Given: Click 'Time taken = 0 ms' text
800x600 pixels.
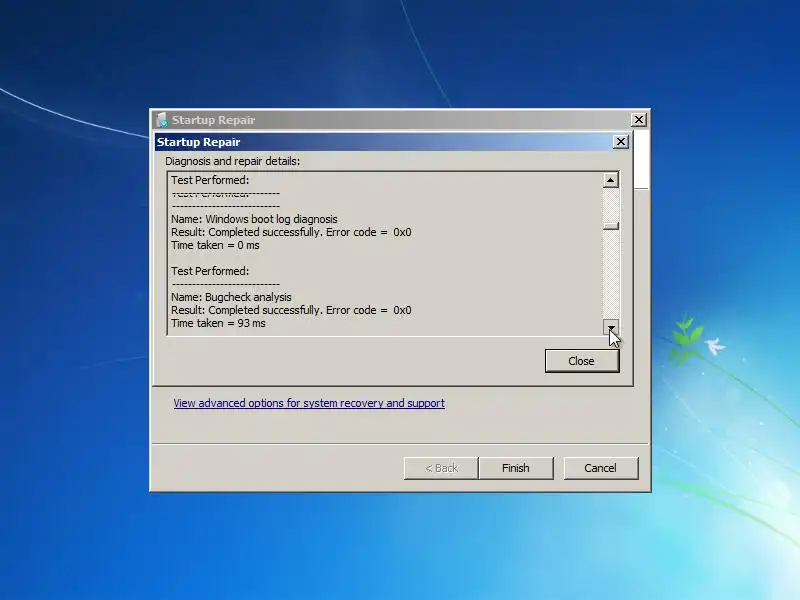Looking at the screenshot, I should point(215,245).
